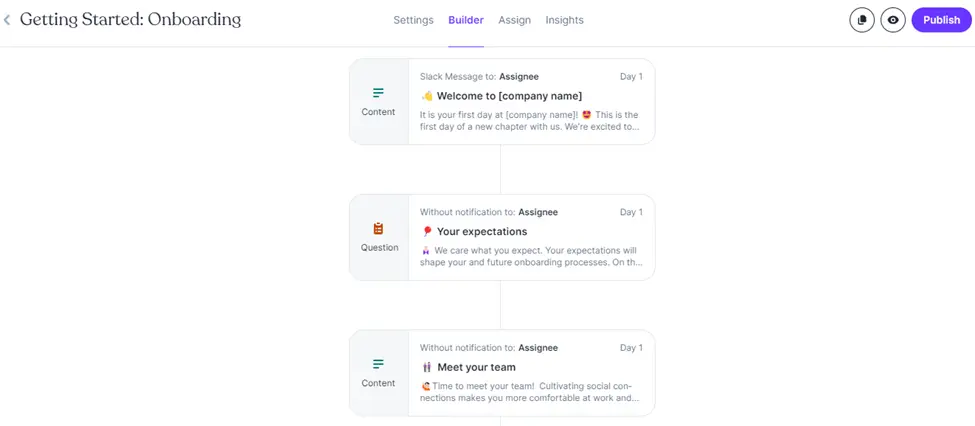Click the waving hand emoji in Welcome title
The width and height of the screenshot is (975, 426).
click(x=427, y=96)
